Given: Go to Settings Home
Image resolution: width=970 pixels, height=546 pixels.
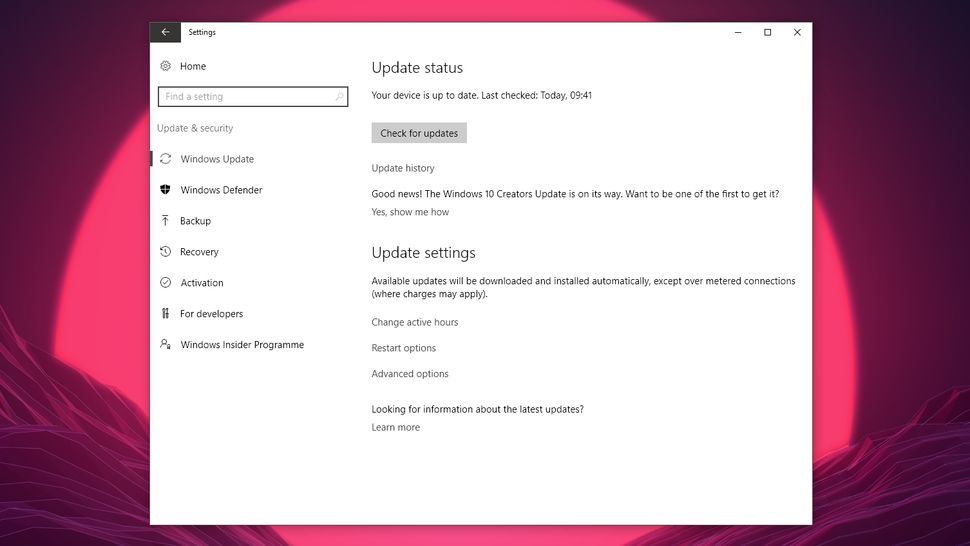Looking at the screenshot, I should click(x=193, y=66).
